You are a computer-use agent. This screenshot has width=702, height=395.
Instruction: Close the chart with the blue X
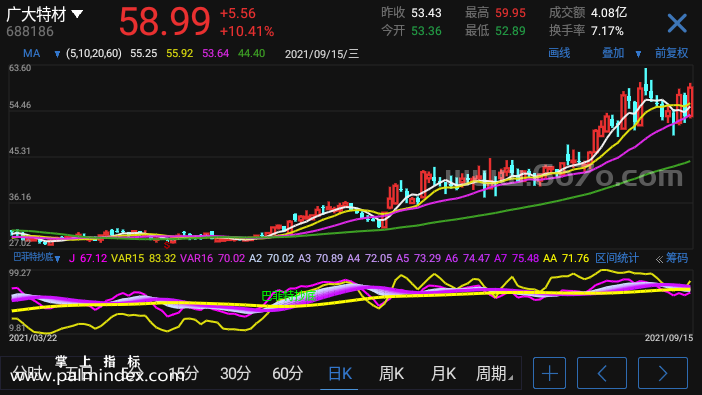pyautogui.click(x=677, y=23)
